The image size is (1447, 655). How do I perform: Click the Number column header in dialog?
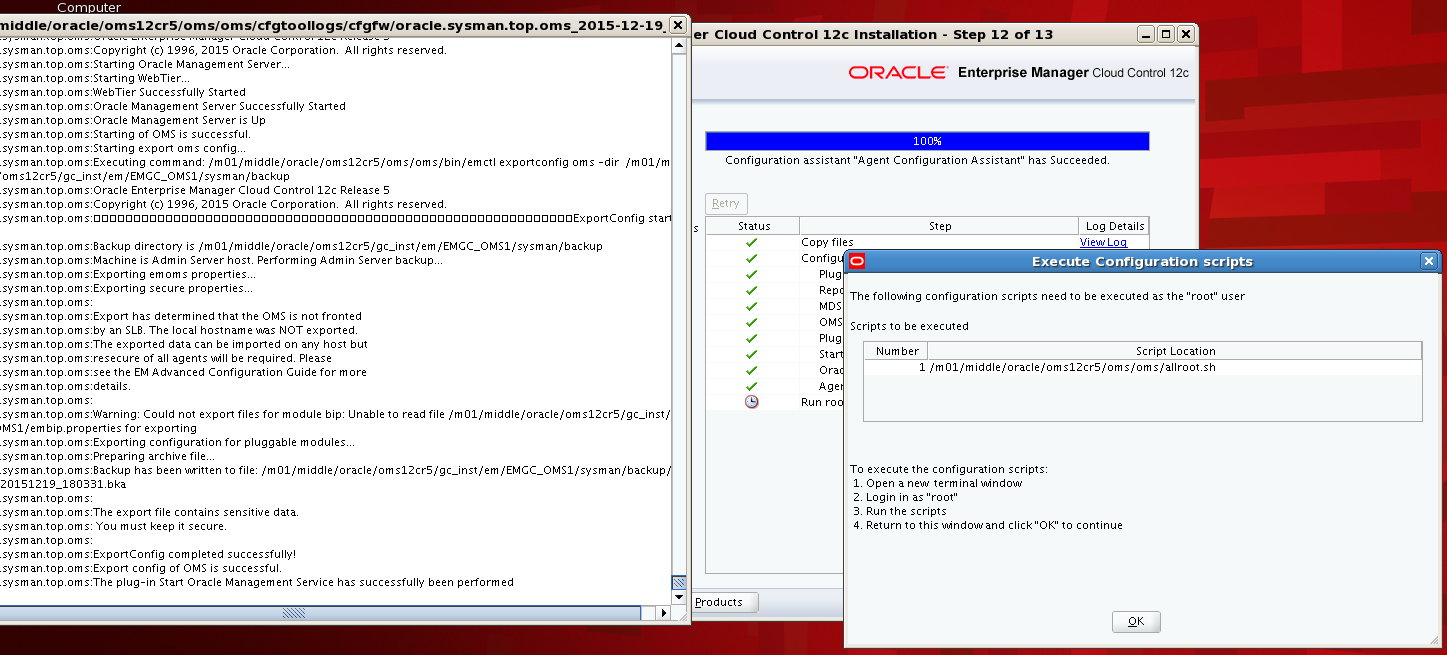click(897, 351)
